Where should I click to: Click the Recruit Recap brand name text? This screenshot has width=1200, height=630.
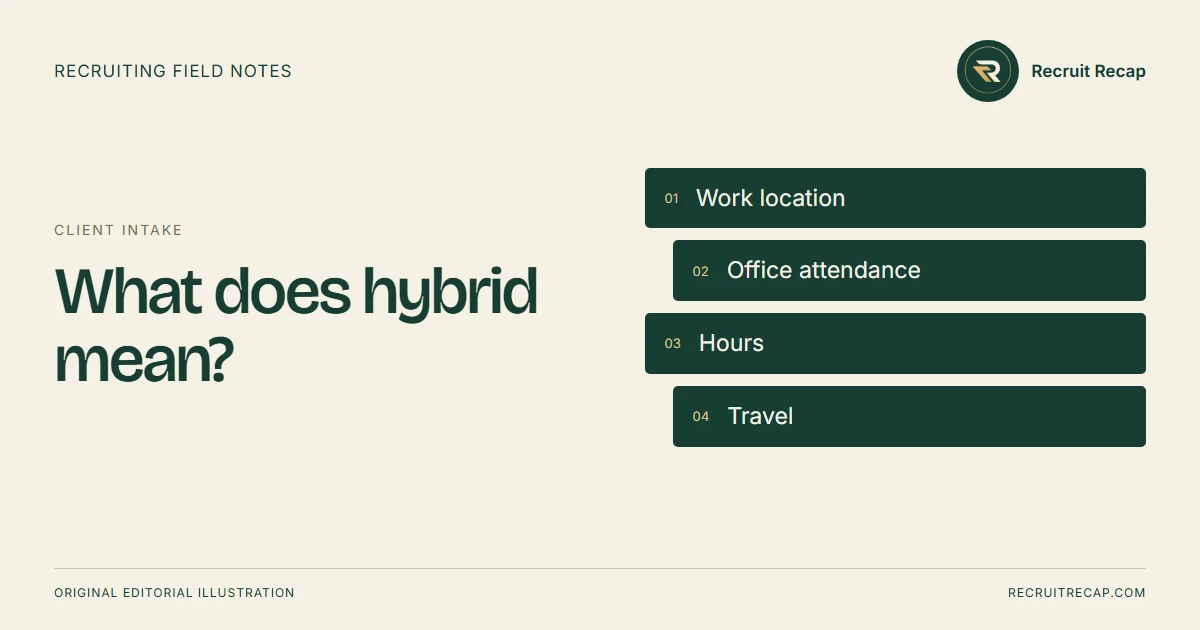pos(1088,71)
